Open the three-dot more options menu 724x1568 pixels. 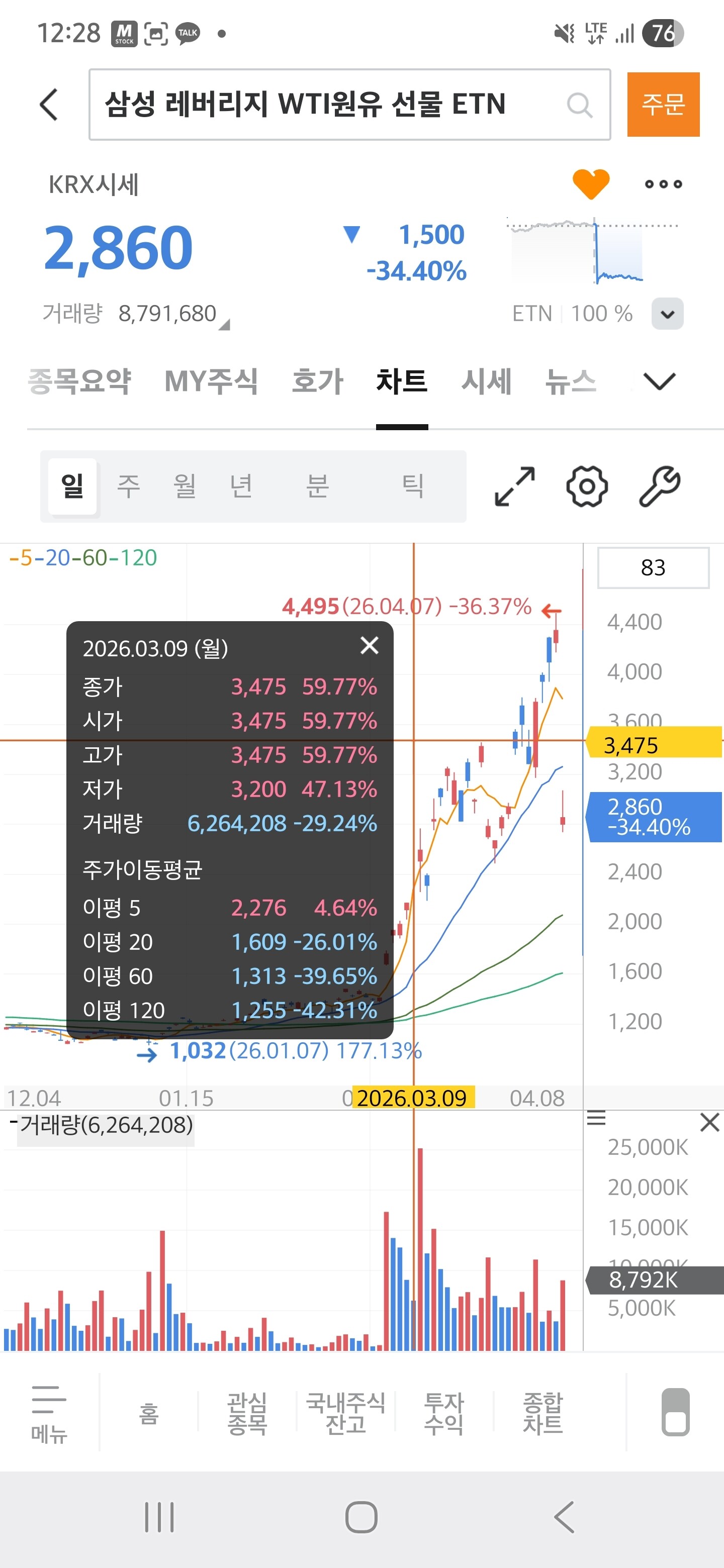(x=663, y=184)
